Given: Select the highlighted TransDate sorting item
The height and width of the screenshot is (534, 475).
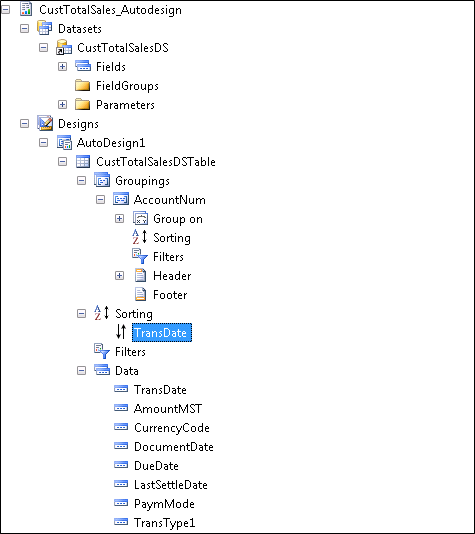Looking at the screenshot, I should tap(162, 332).
